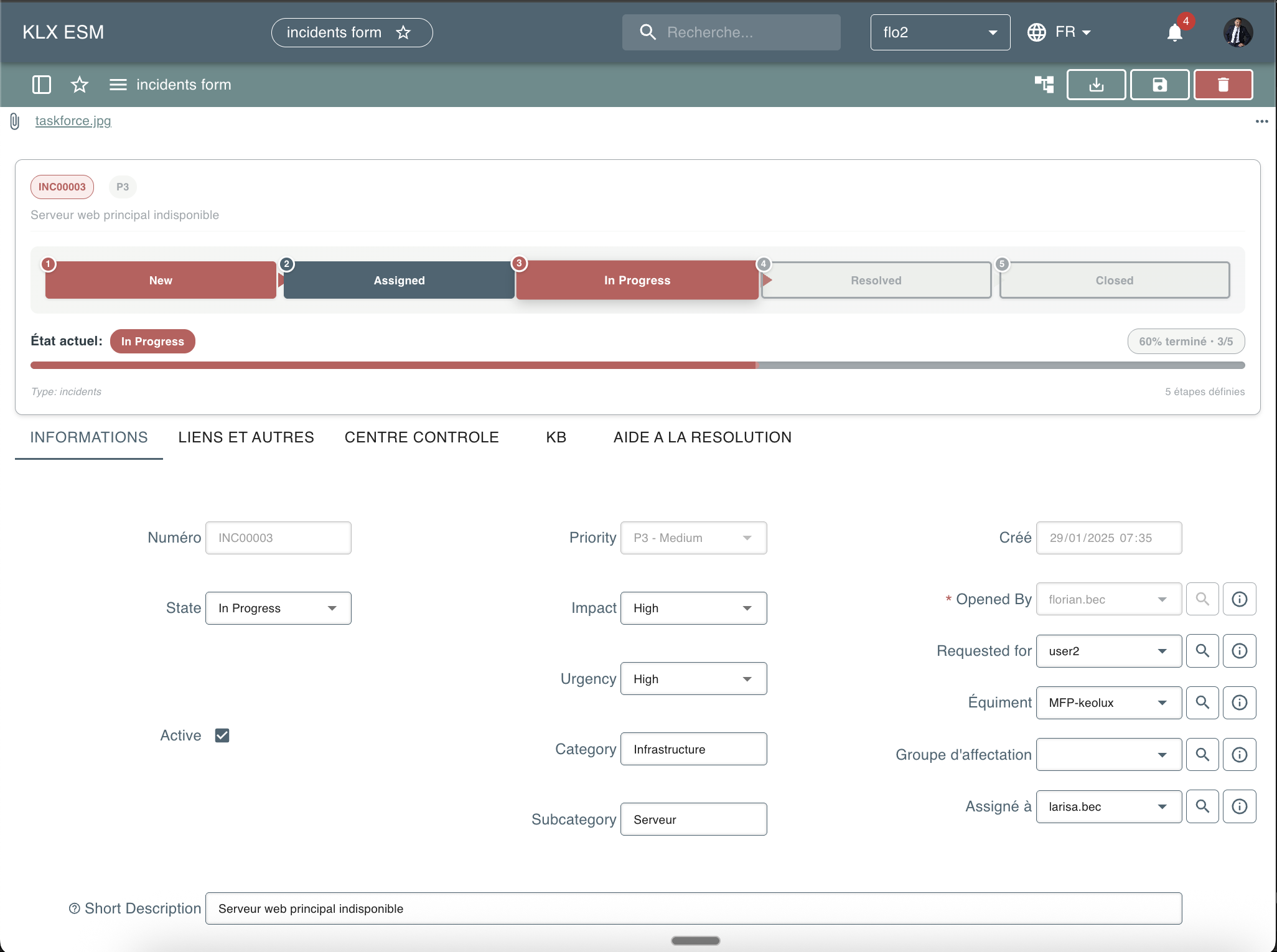Show info for Équiment field
Image resolution: width=1277 pixels, height=952 pixels.
tap(1239, 702)
